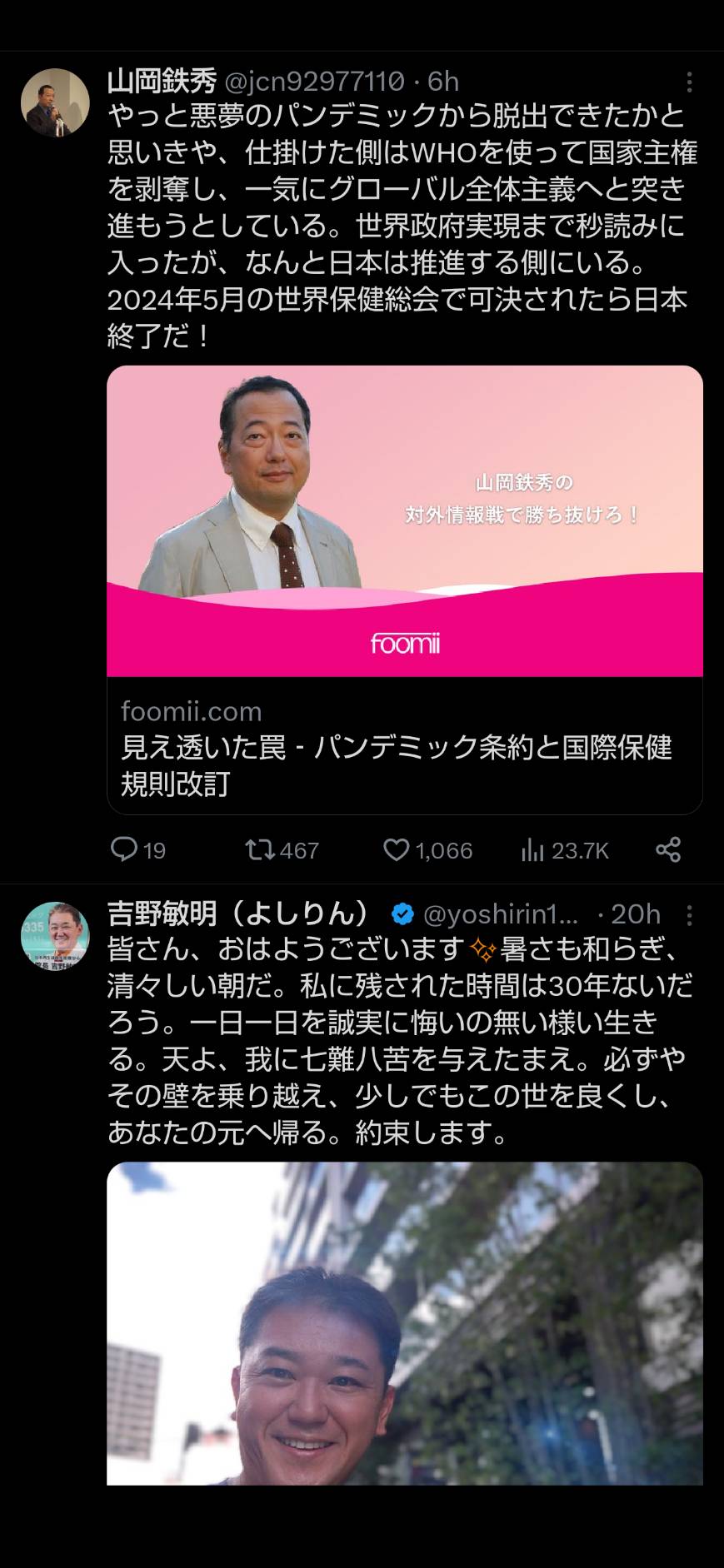This screenshot has width=724, height=1568.
Task: Open the second tweet's morning greeting text
Action: tap(401, 1041)
